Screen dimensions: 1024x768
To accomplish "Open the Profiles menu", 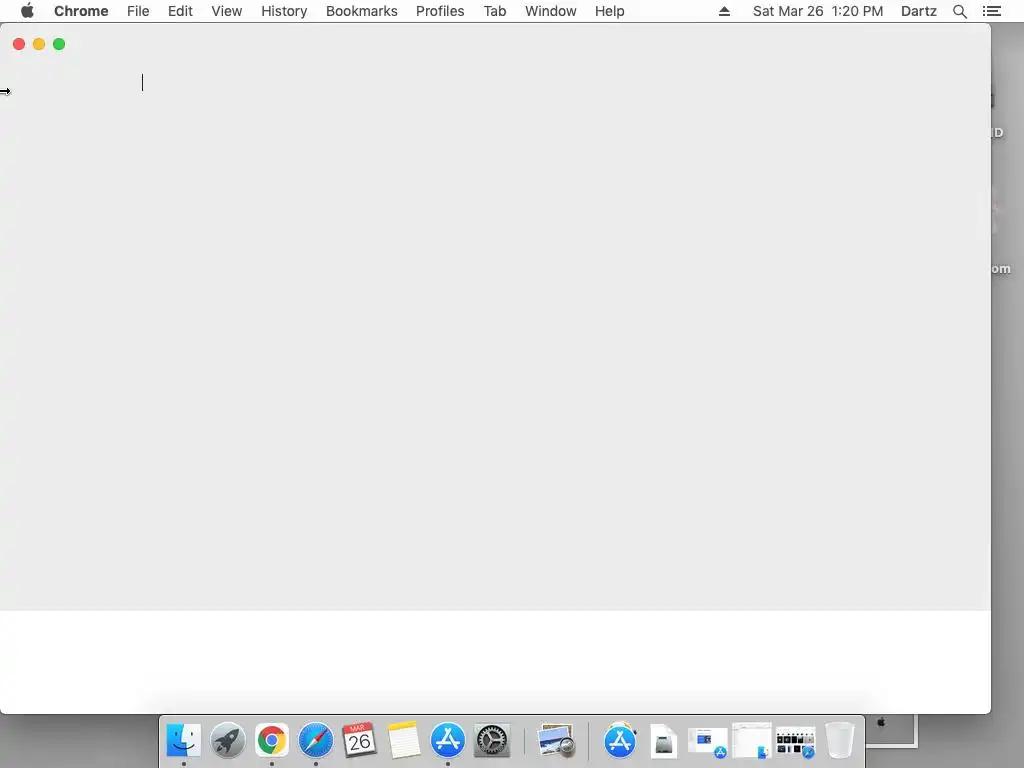I will [x=440, y=11].
